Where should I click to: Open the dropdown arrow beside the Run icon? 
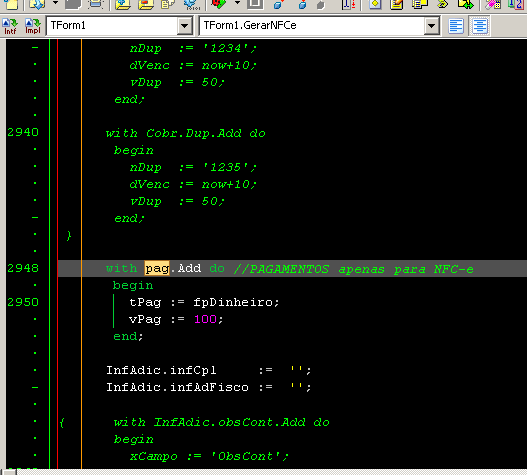237,3
